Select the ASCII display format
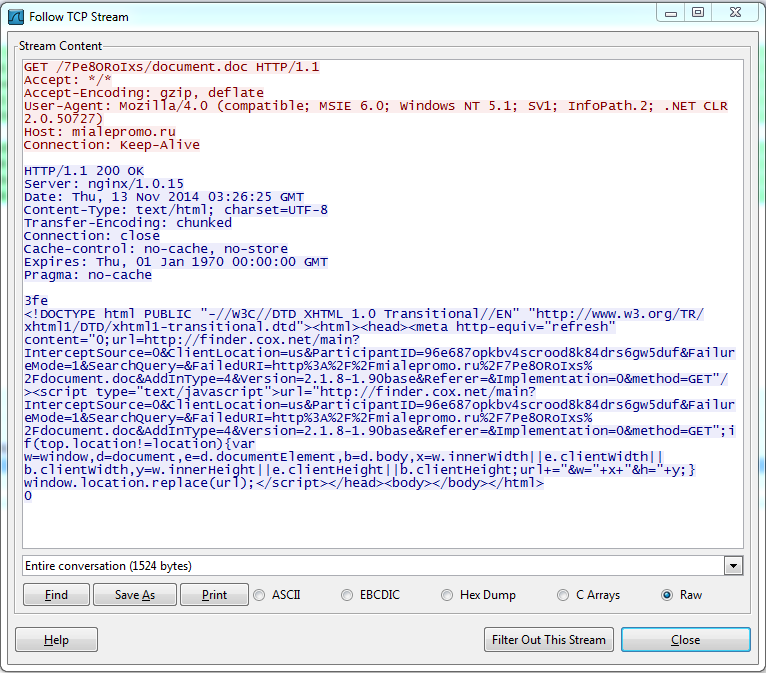Image resolution: width=766 pixels, height=673 pixels. (x=277, y=595)
